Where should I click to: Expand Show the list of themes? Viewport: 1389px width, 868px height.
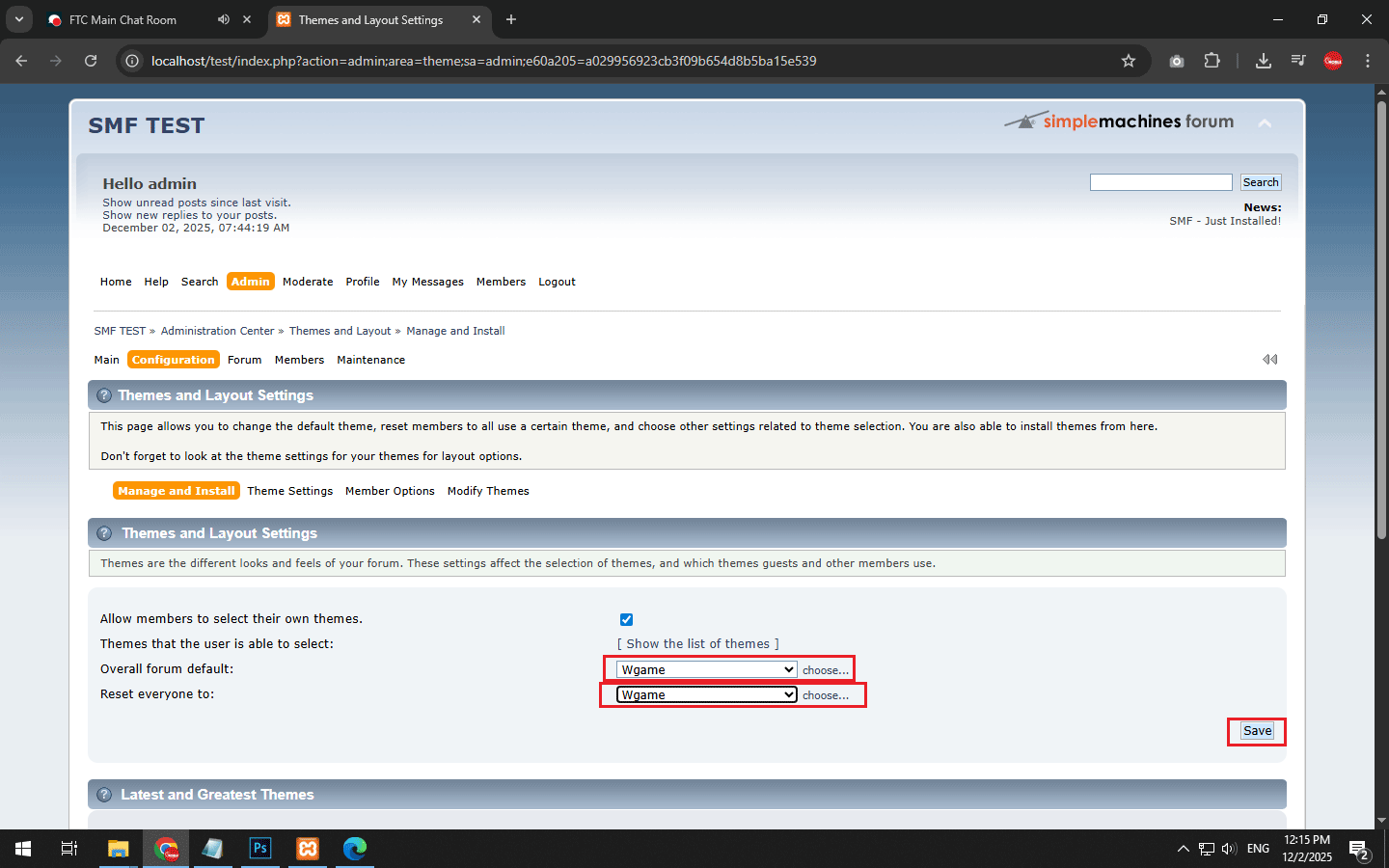click(697, 643)
